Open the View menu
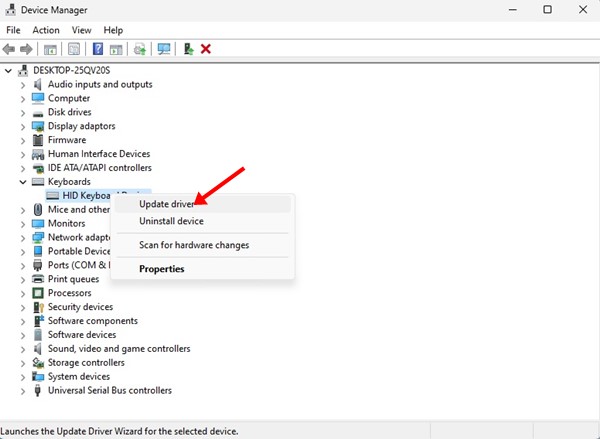 82,30
